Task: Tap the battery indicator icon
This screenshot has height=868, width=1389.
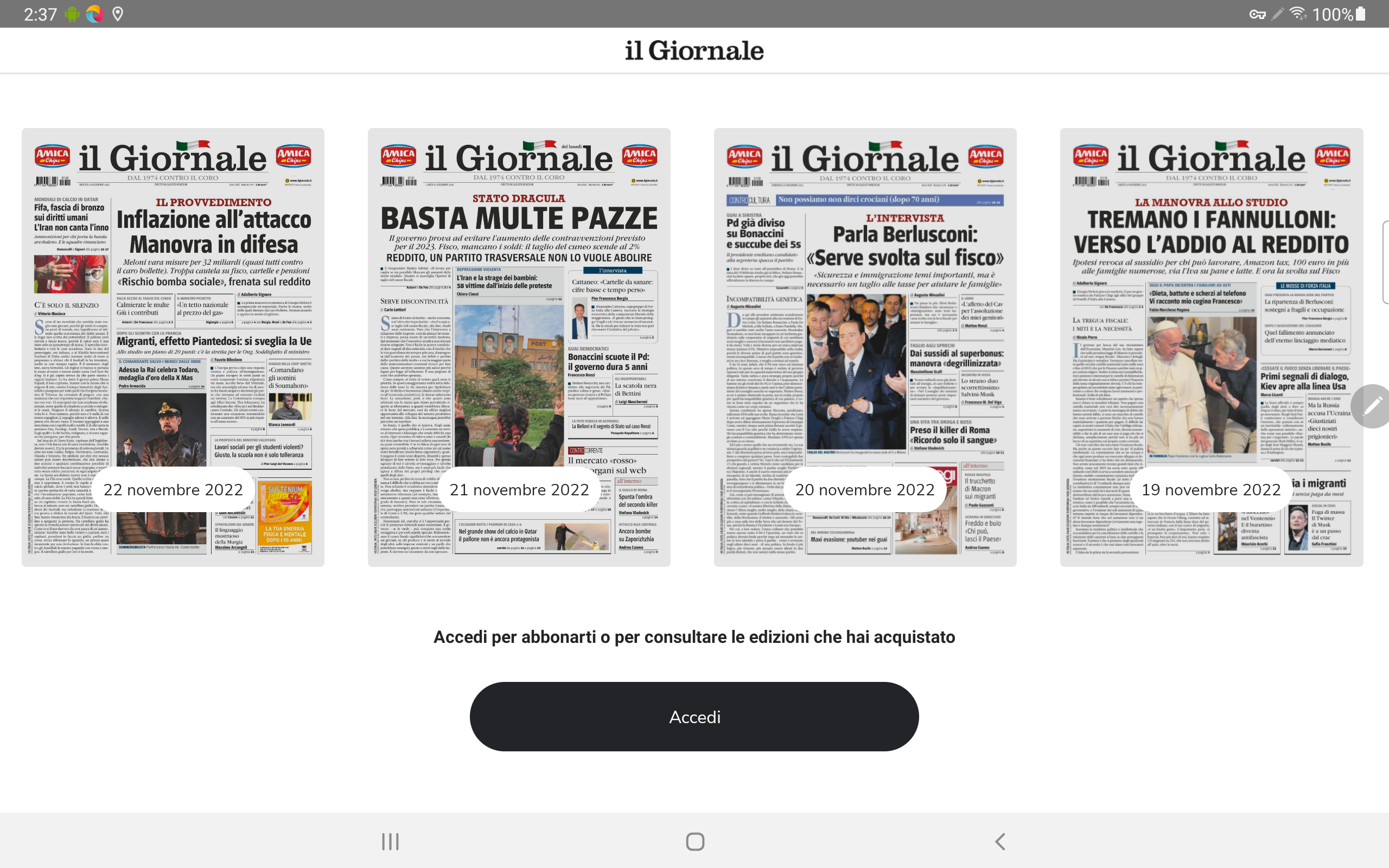Action: pyautogui.click(x=1360, y=14)
